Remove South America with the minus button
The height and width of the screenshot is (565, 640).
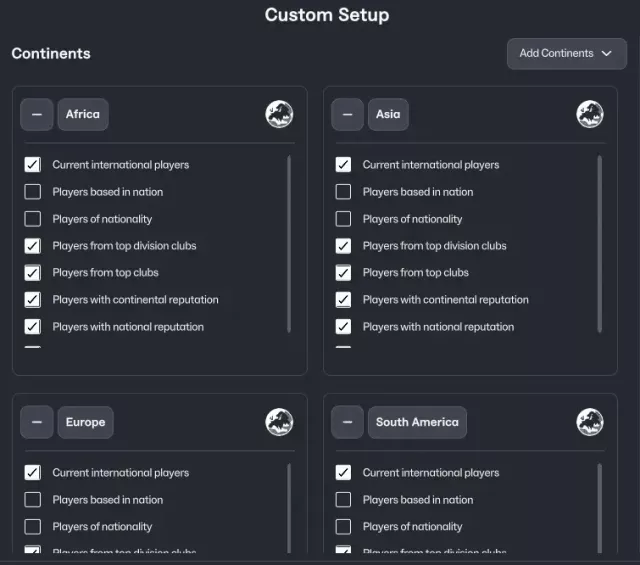coord(347,422)
